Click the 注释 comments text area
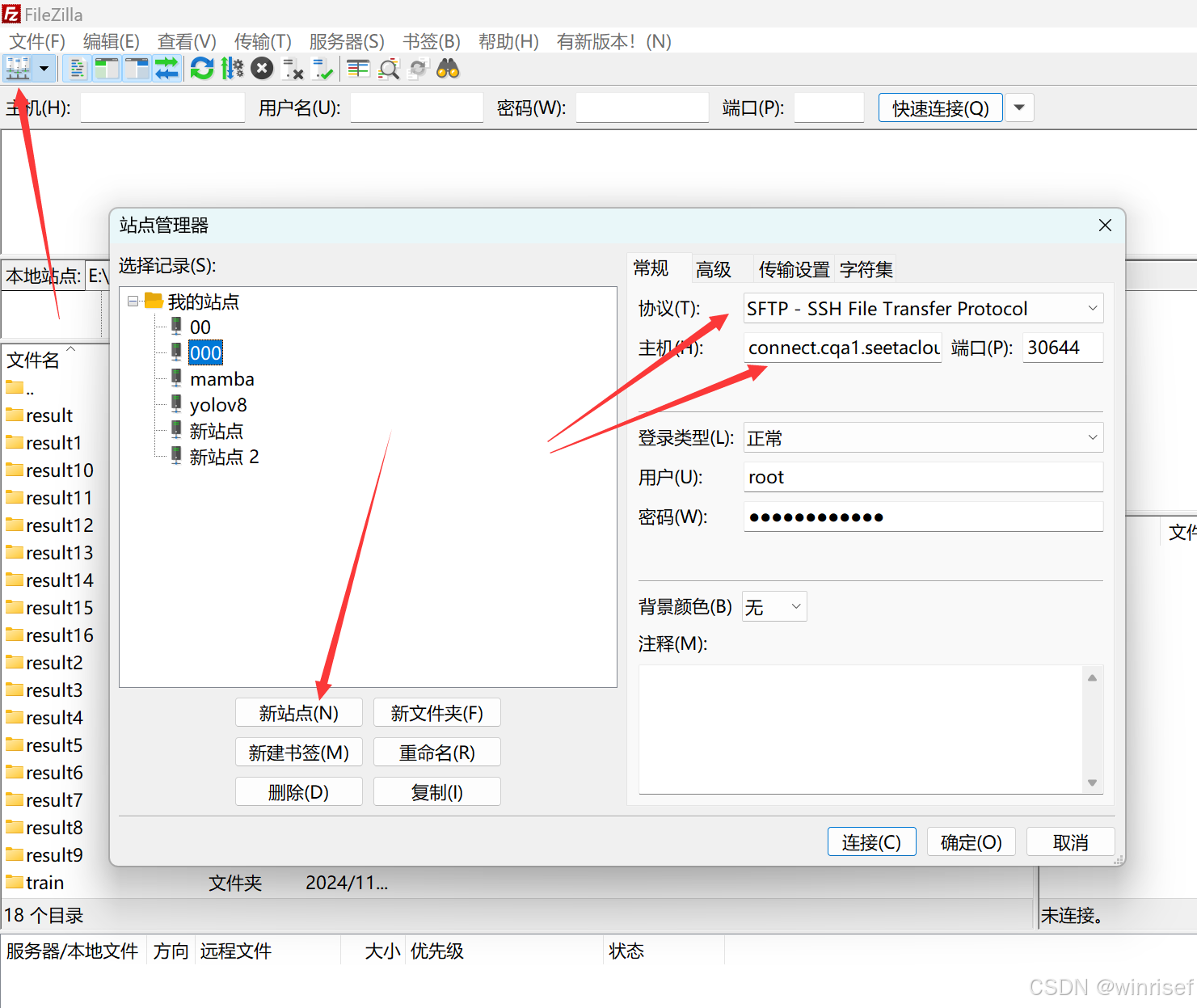The height and width of the screenshot is (1008, 1197). coord(862,729)
